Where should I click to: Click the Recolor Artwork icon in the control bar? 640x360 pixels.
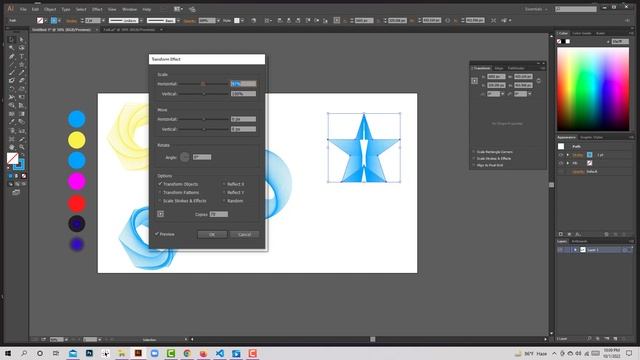coord(253,20)
